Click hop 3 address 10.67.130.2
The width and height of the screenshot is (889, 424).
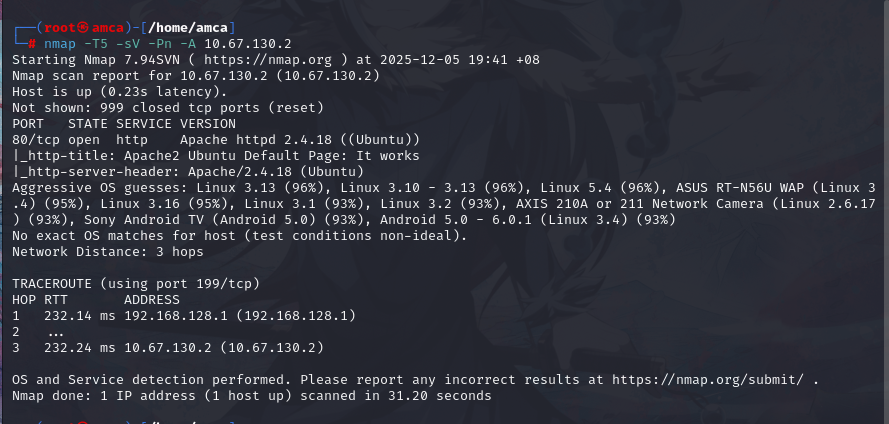click(234, 348)
